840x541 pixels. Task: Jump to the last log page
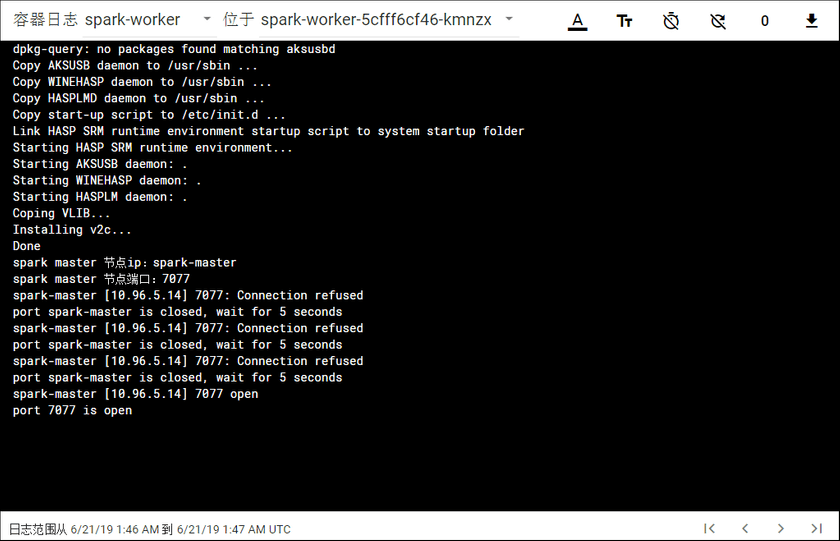click(x=817, y=528)
